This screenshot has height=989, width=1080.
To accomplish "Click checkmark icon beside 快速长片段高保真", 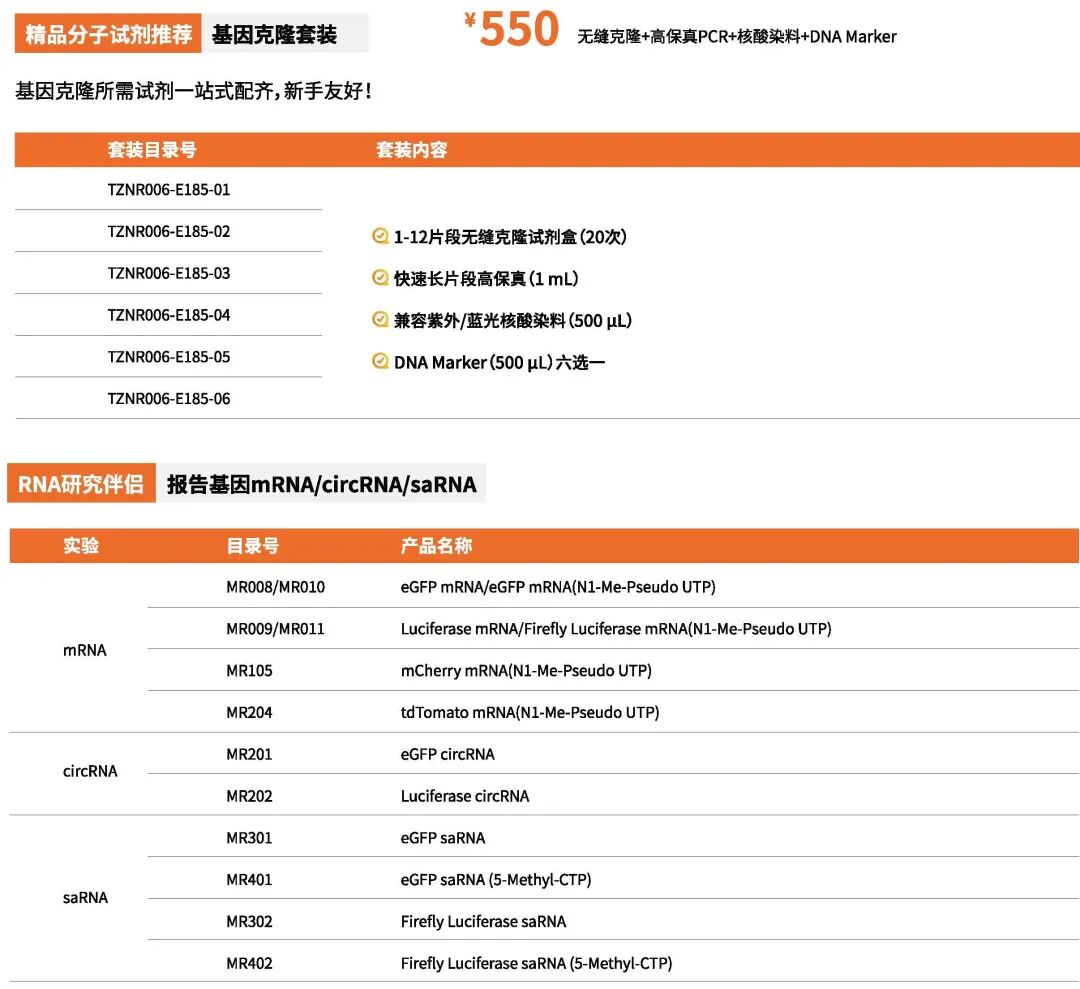I will pyautogui.click(x=380, y=278).
